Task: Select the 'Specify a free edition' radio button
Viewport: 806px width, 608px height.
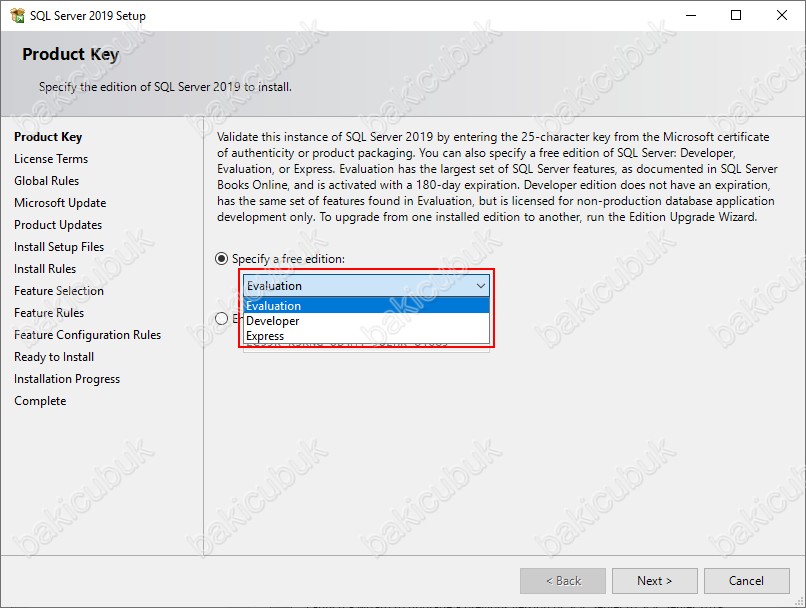Action: (222, 259)
